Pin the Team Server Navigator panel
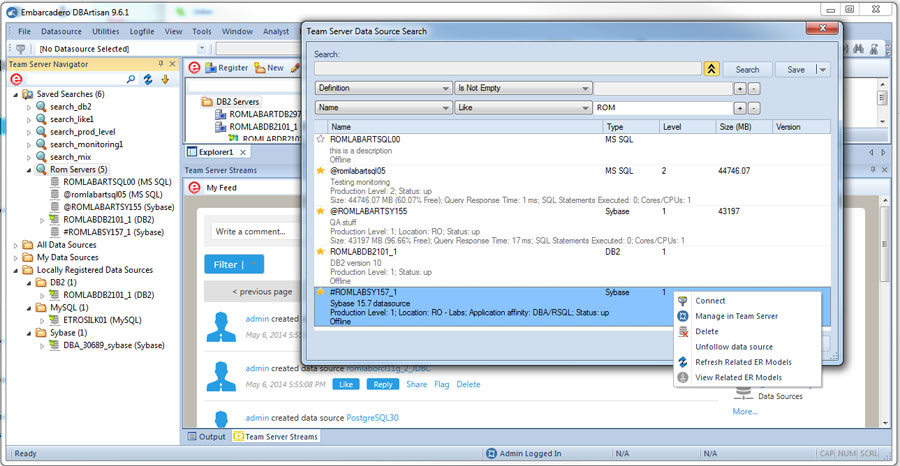The image size is (900, 466). tap(162, 64)
